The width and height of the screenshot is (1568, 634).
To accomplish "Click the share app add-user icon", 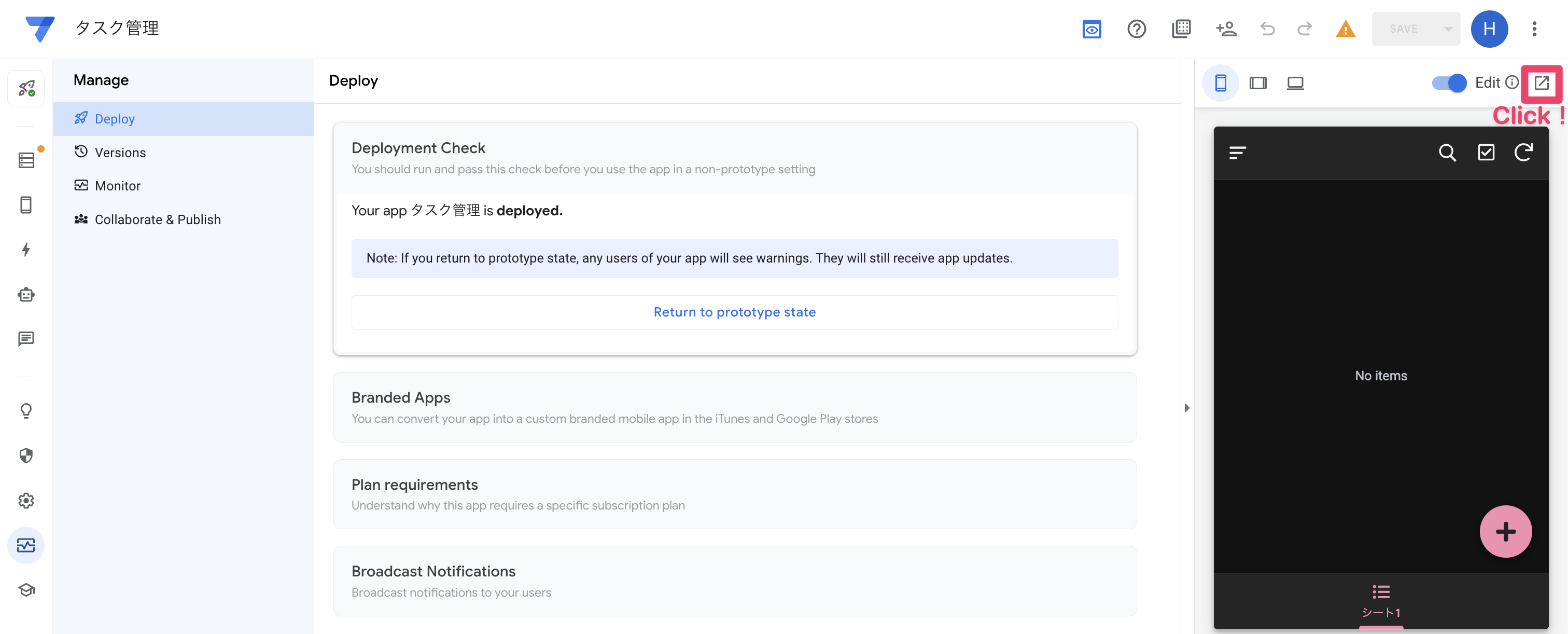I will coord(1226,29).
